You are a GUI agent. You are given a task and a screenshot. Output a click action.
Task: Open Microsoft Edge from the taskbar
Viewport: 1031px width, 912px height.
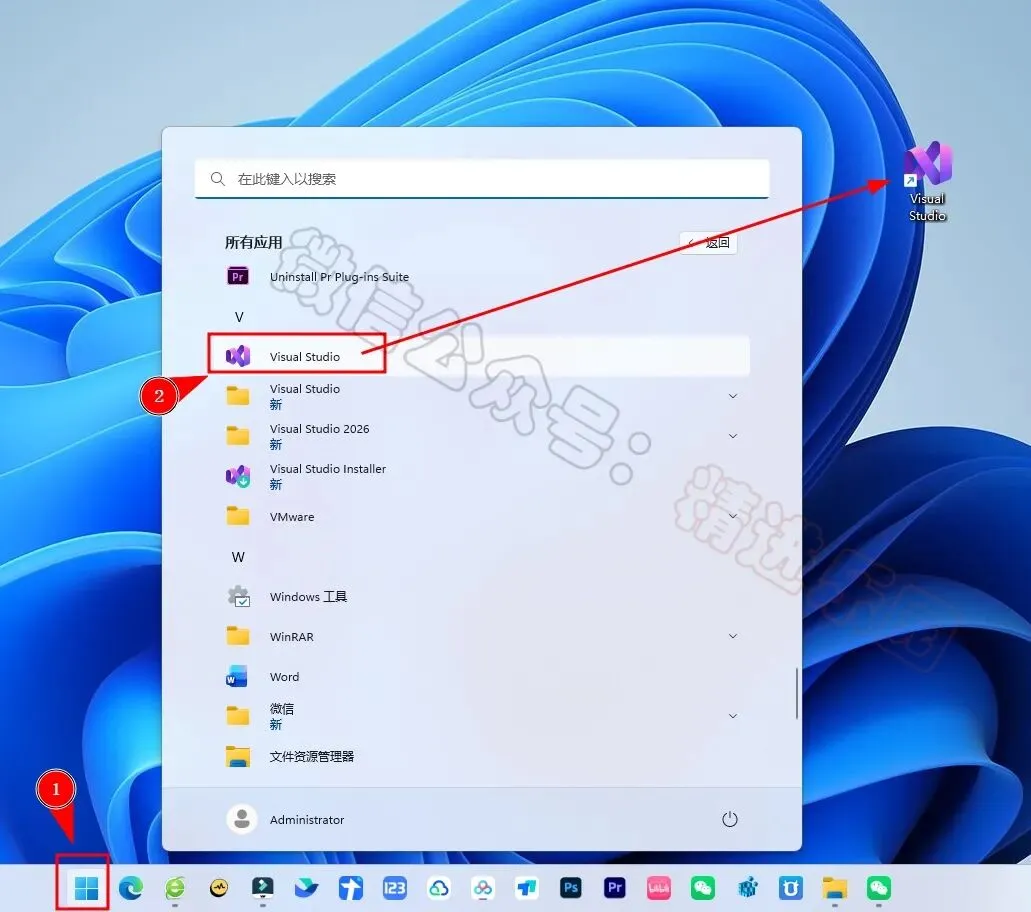coord(131,888)
